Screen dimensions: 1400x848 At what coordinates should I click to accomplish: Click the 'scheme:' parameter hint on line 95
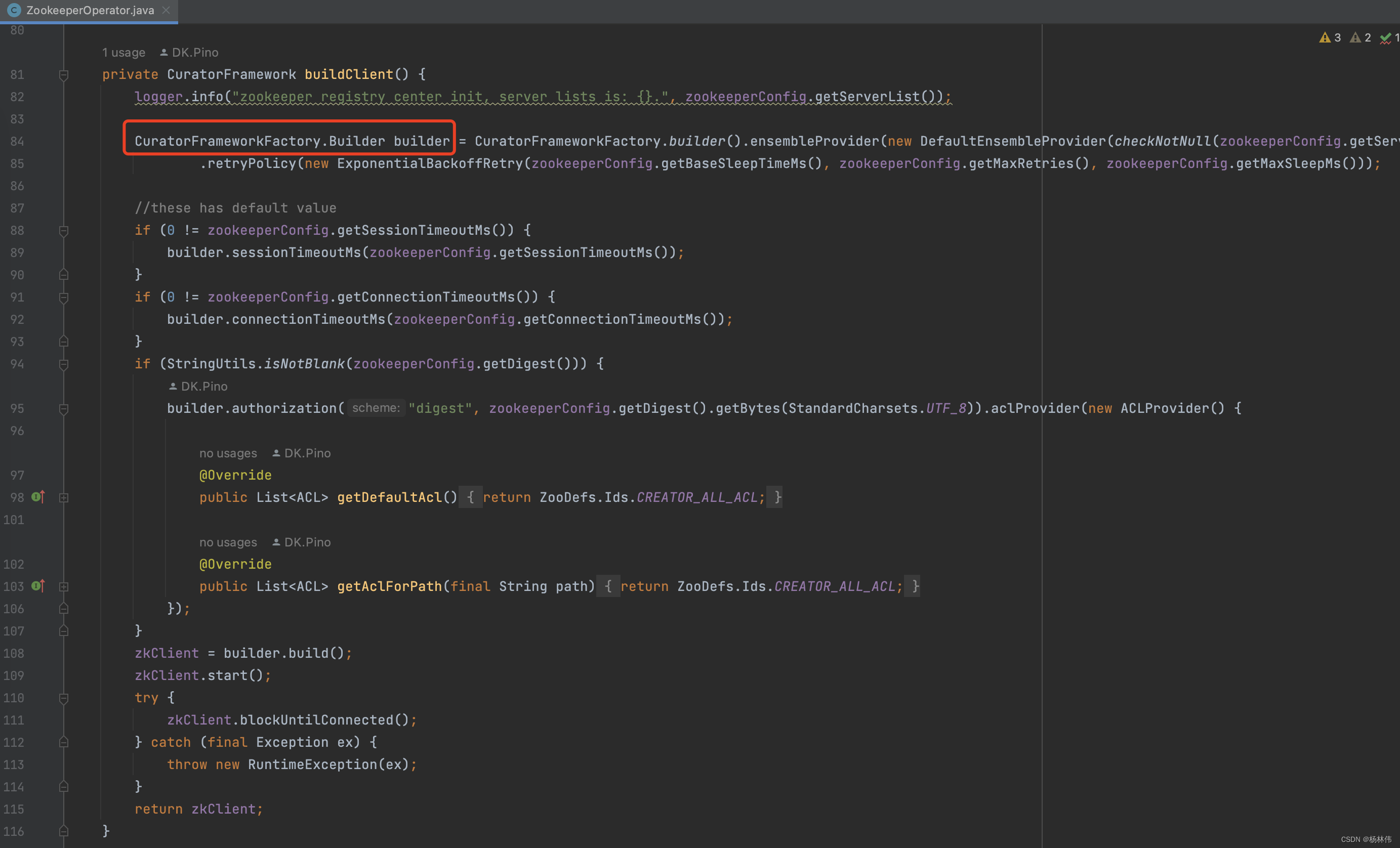point(376,408)
